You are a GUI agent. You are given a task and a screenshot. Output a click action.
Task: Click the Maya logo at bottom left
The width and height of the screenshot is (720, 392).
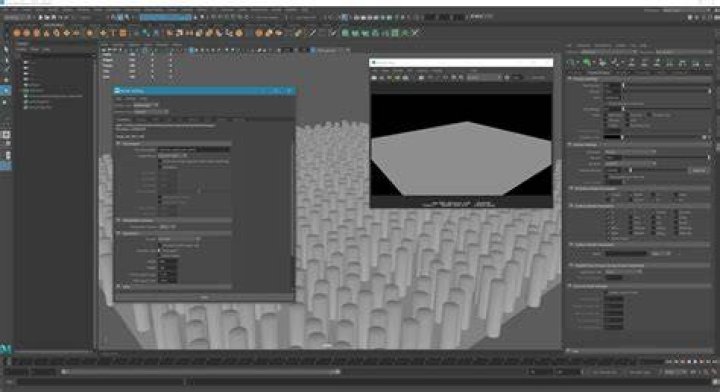[6, 349]
